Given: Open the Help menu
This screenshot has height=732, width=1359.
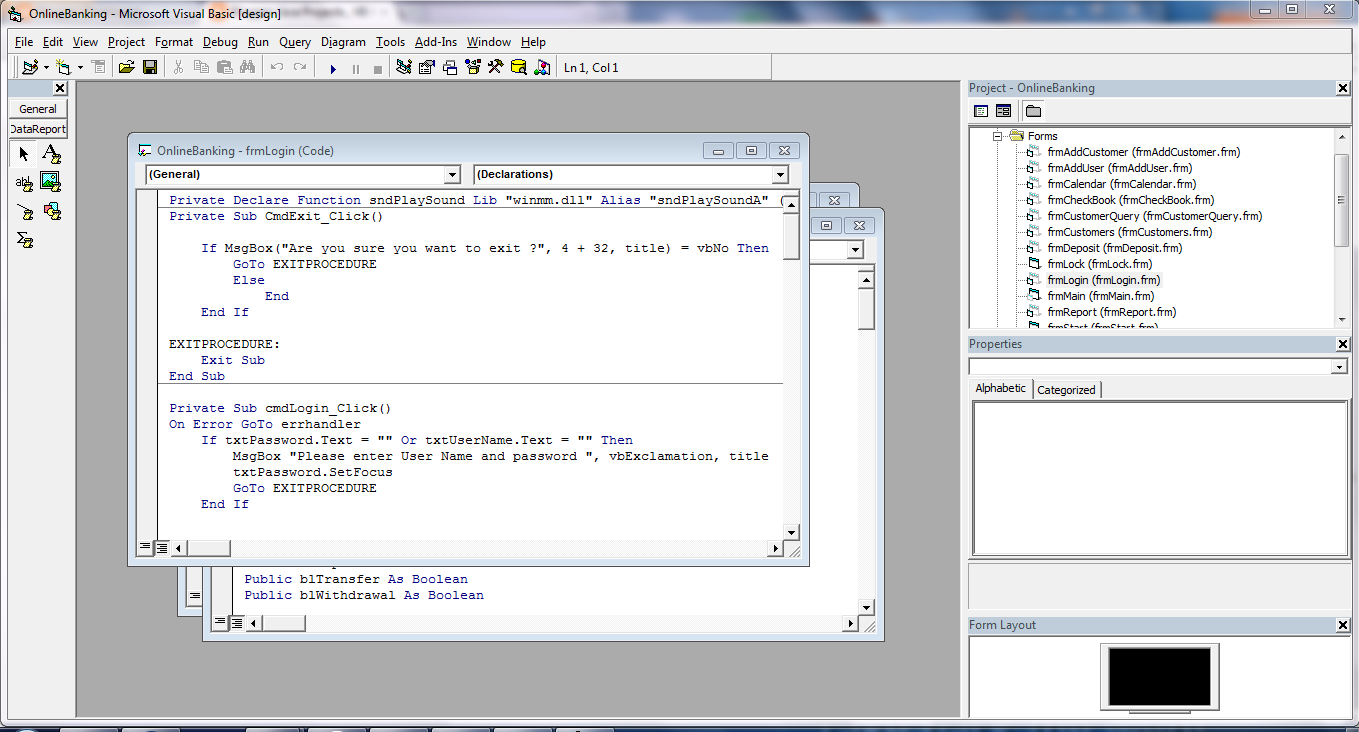Looking at the screenshot, I should coord(534,42).
